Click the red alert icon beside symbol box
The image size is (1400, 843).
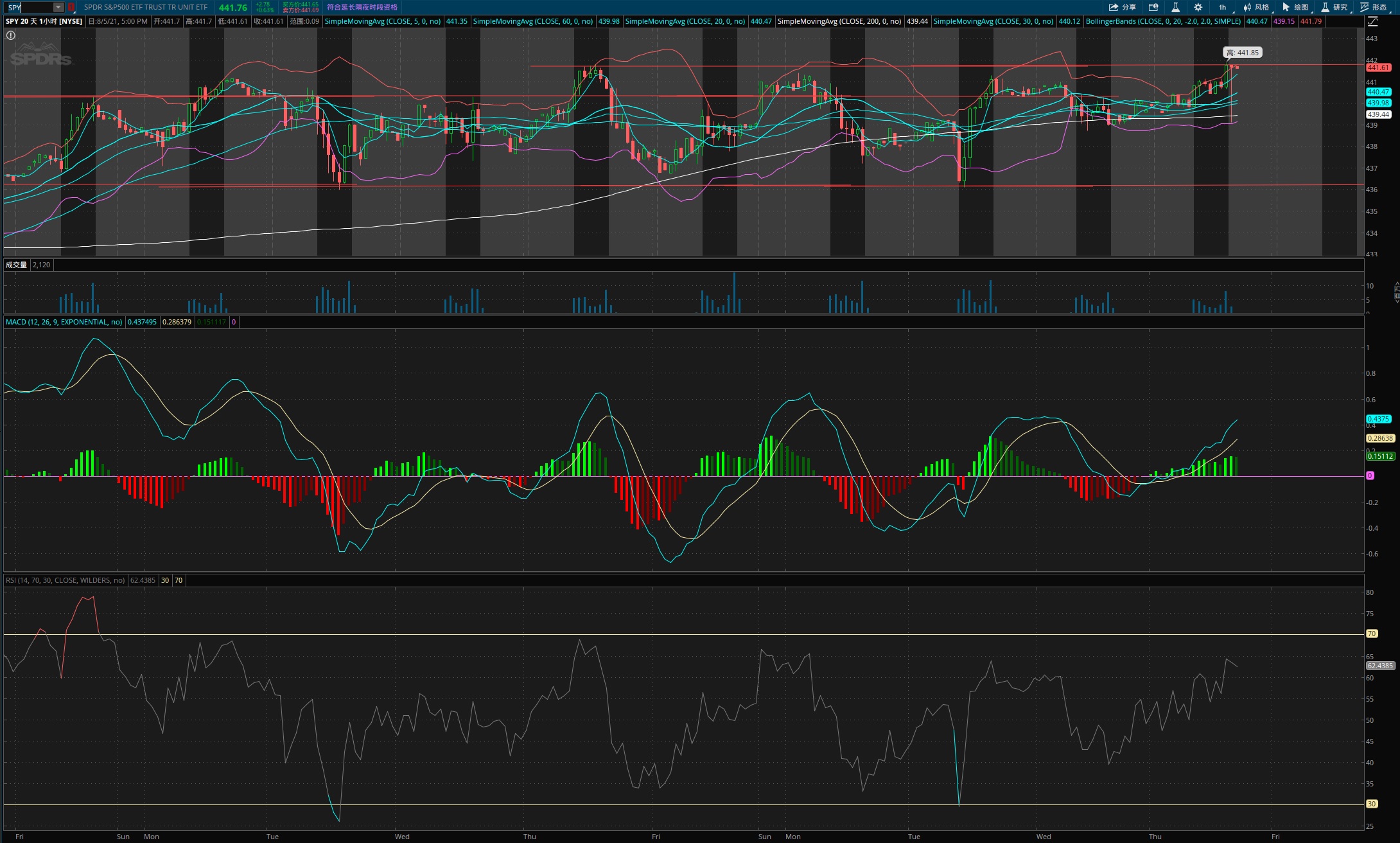pos(71,7)
